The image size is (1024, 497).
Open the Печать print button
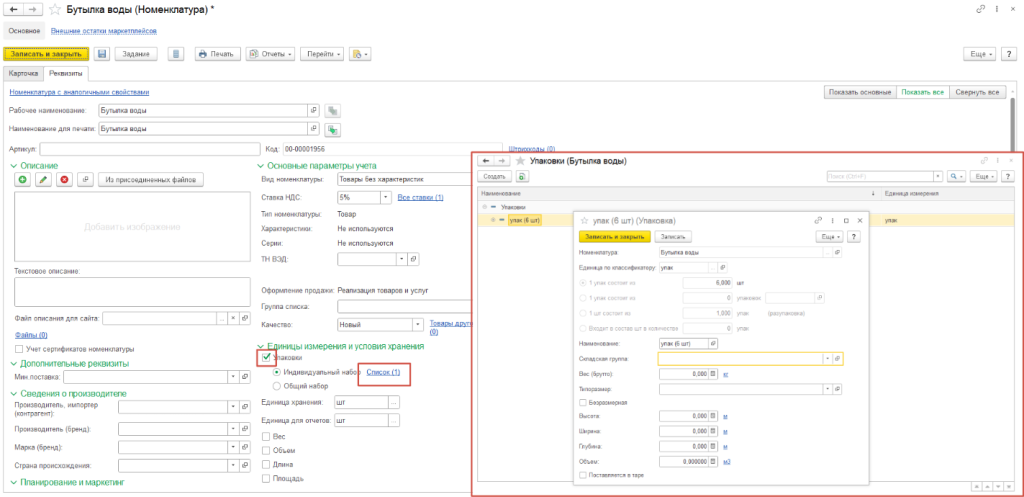pyautogui.click(x=216, y=54)
